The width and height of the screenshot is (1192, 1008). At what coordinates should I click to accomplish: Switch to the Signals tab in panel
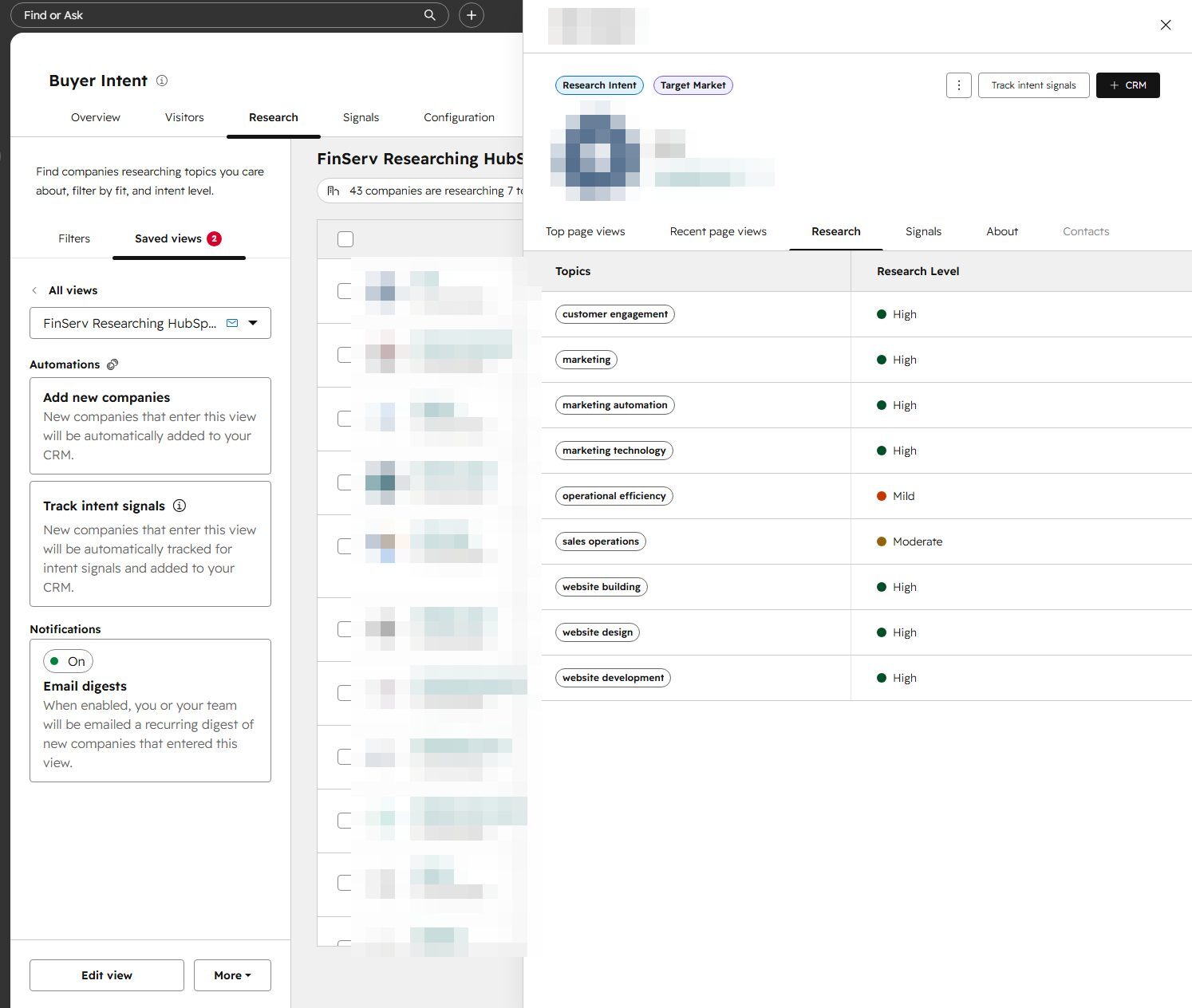click(x=923, y=231)
